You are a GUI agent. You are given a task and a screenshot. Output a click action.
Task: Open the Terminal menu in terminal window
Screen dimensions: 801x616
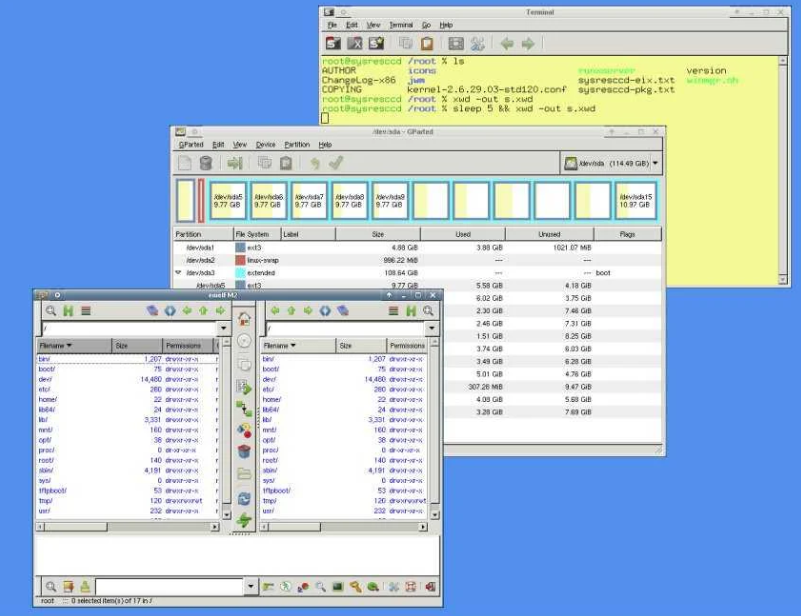point(400,24)
